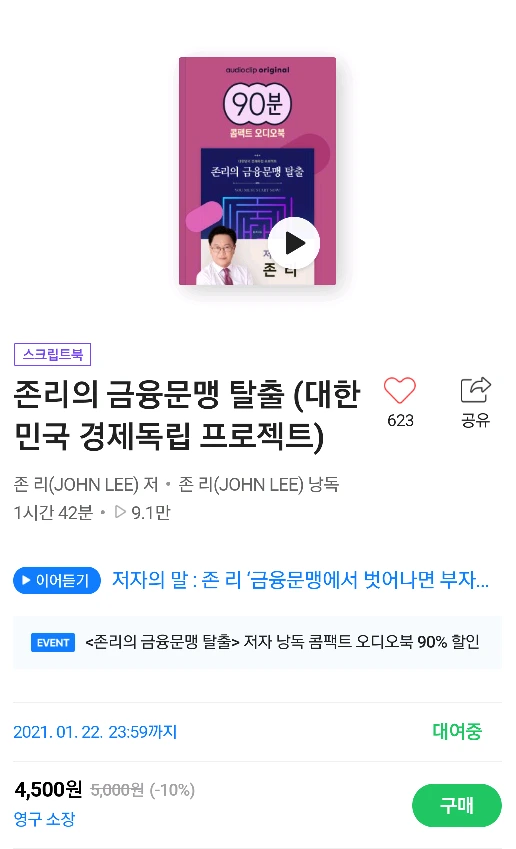Click the 이어듣기 resume button
The height and width of the screenshot is (849, 516).
click(57, 580)
